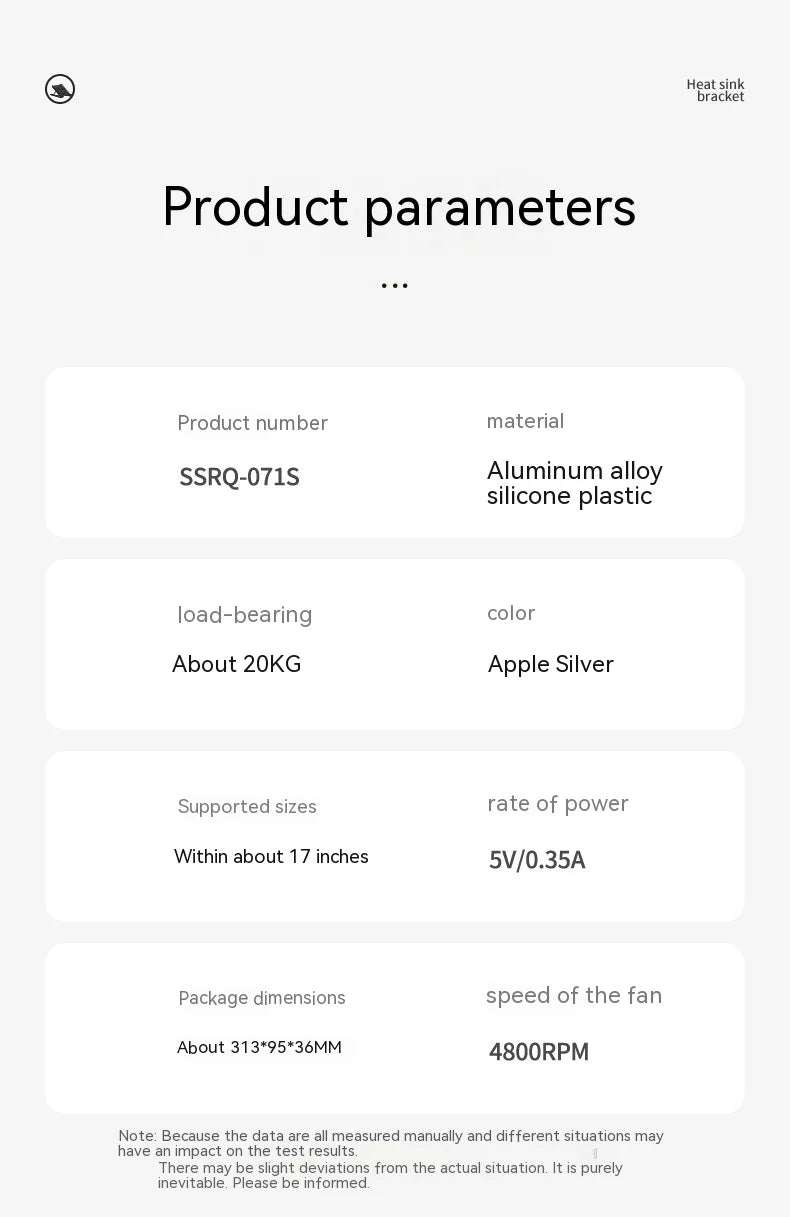Click the 4800RPM fan speed value
This screenshot has width=790, height=1217.
point(538,1052)
